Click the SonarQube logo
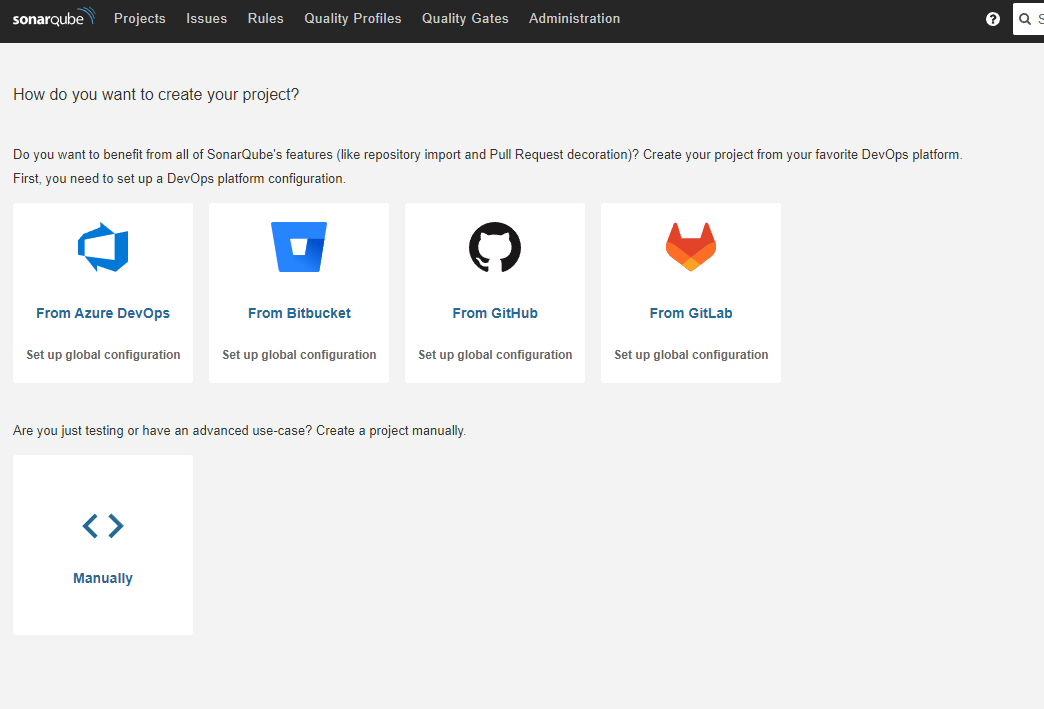This screenshot has width=1044, height=709. pyautogui.click(x=54, y=18)
